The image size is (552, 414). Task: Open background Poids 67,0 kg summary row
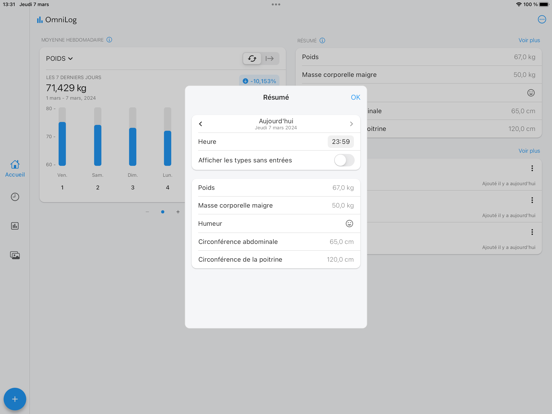(x=419, y=57)
